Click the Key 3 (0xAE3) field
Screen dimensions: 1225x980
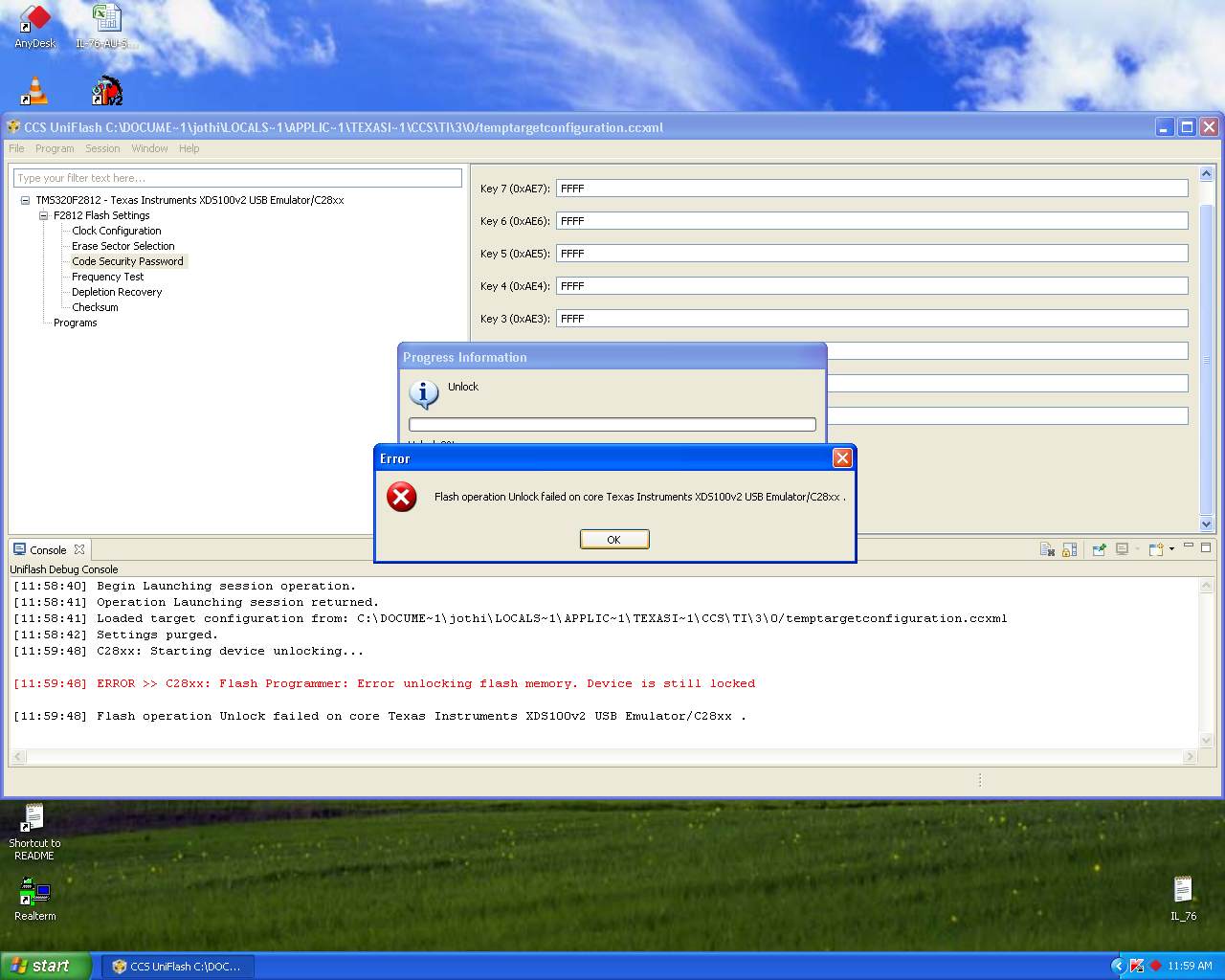pyautogui.click(x=872, y=319)
